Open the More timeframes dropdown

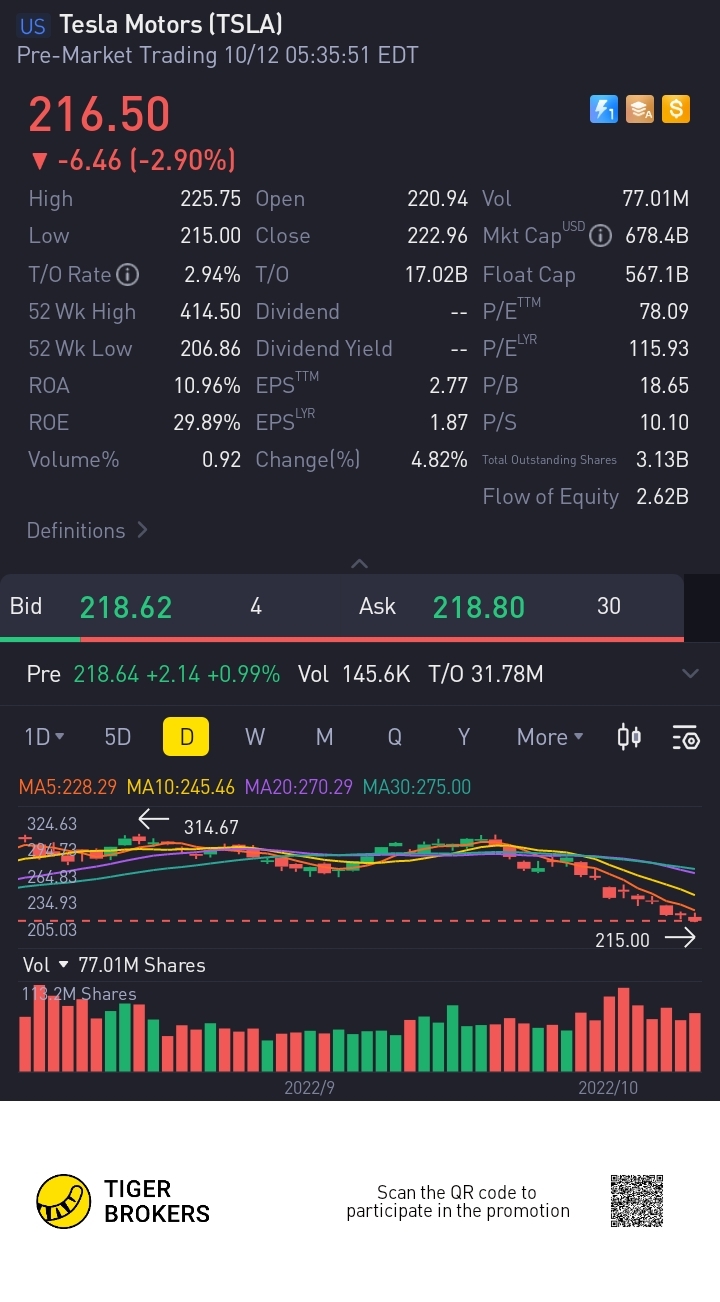[x=550, y=737]
